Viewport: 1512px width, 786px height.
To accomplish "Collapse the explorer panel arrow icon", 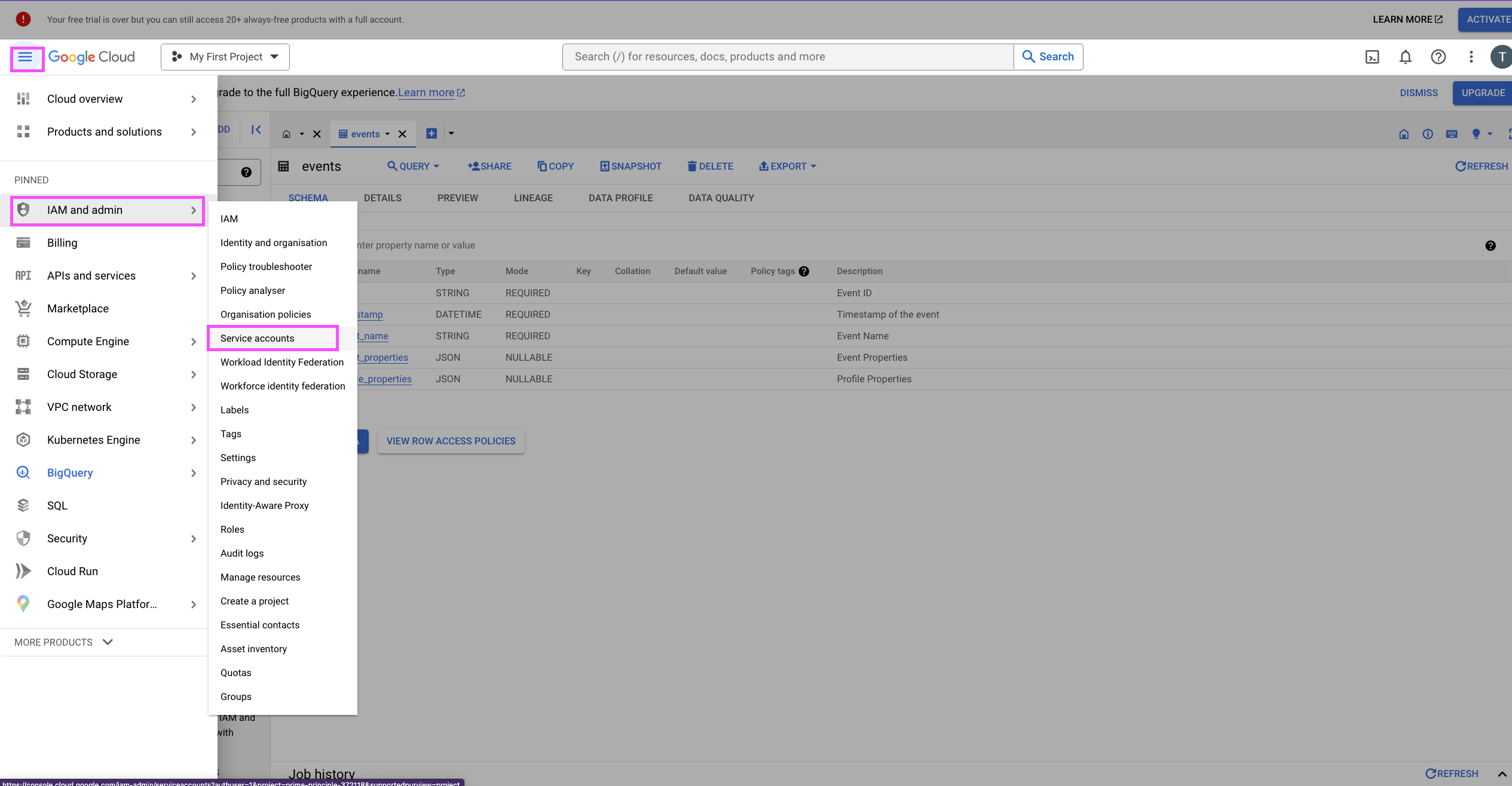I will (256, 130).
